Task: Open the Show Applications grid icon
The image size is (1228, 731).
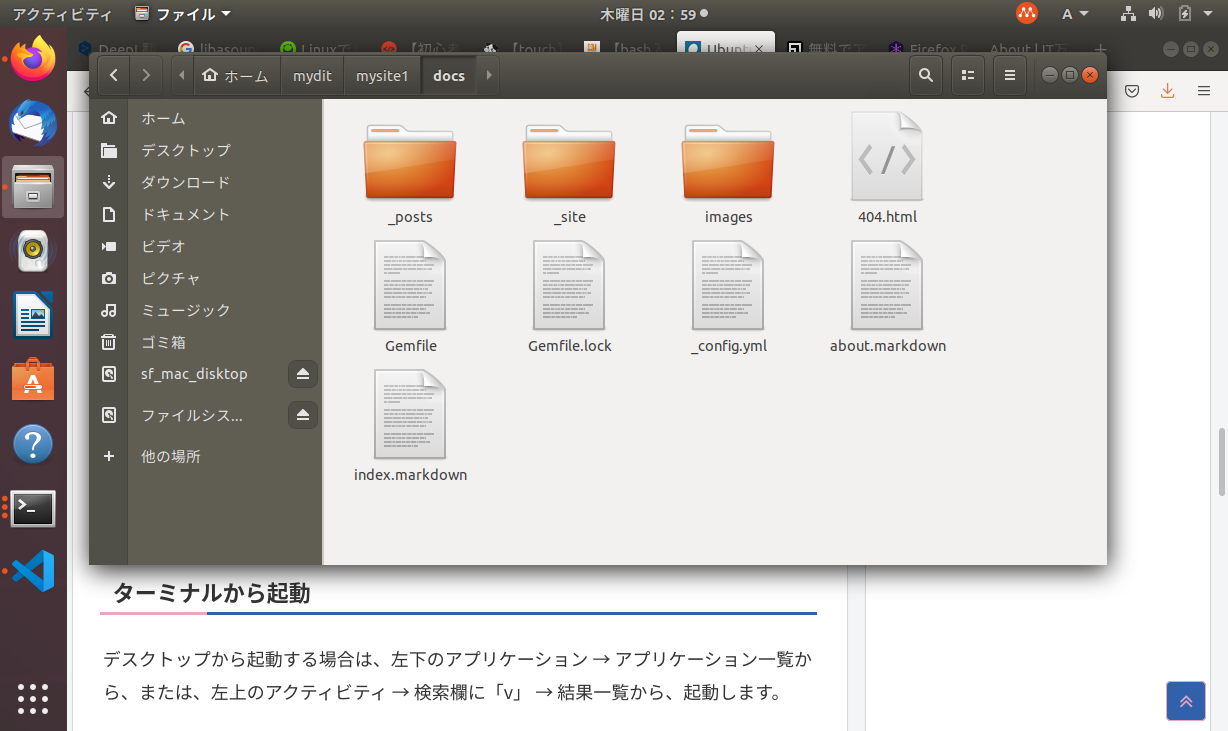Action: 32,699
